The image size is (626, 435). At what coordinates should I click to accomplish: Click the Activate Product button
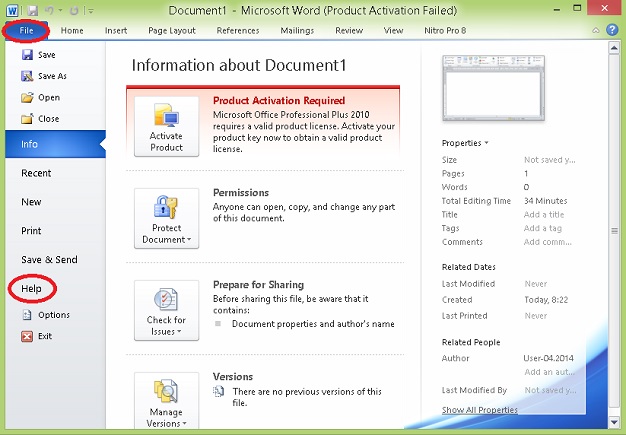166,128
